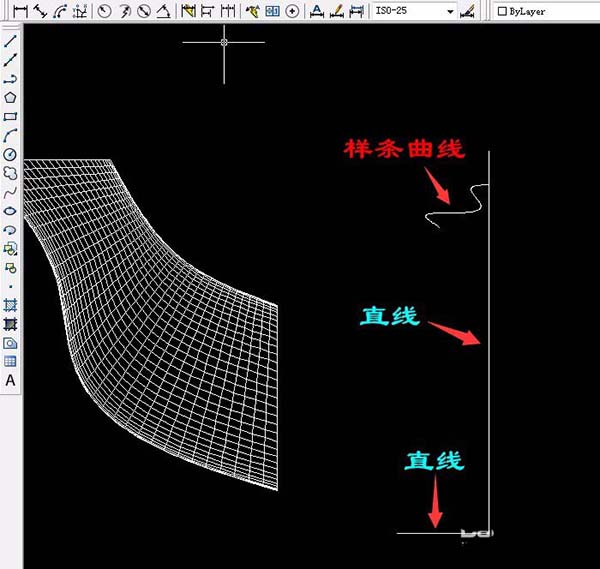Click the Radius Dimension icon

[104, 11]
